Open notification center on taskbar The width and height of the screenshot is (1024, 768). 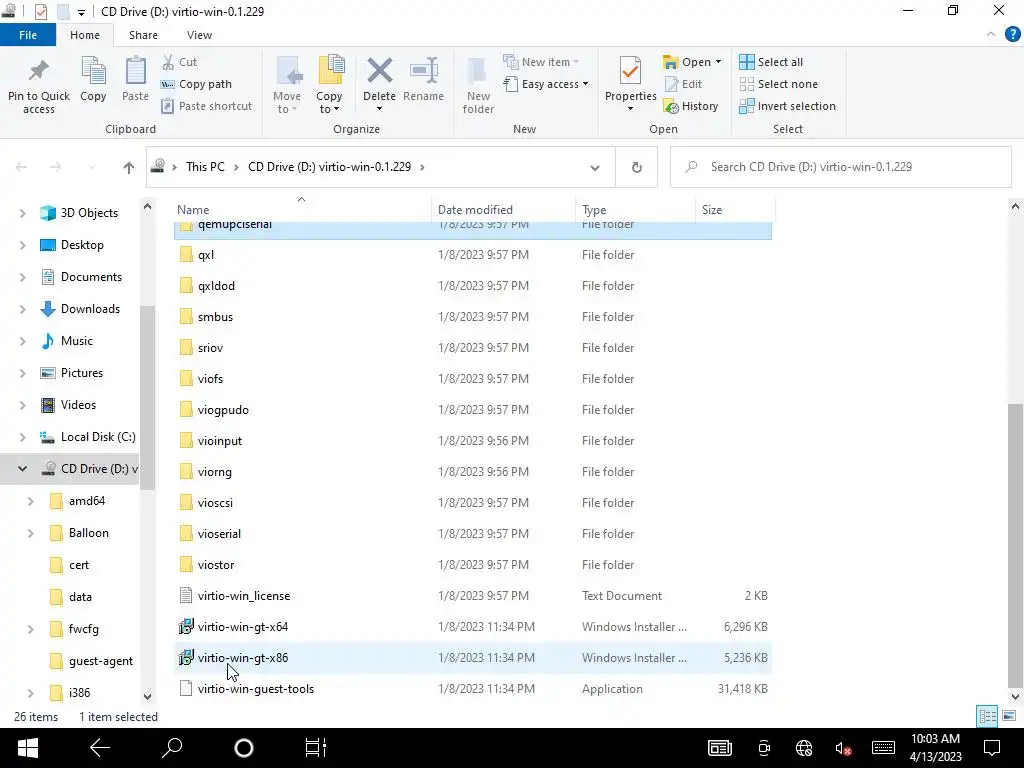pyautogui.click(x=992, y=748)
